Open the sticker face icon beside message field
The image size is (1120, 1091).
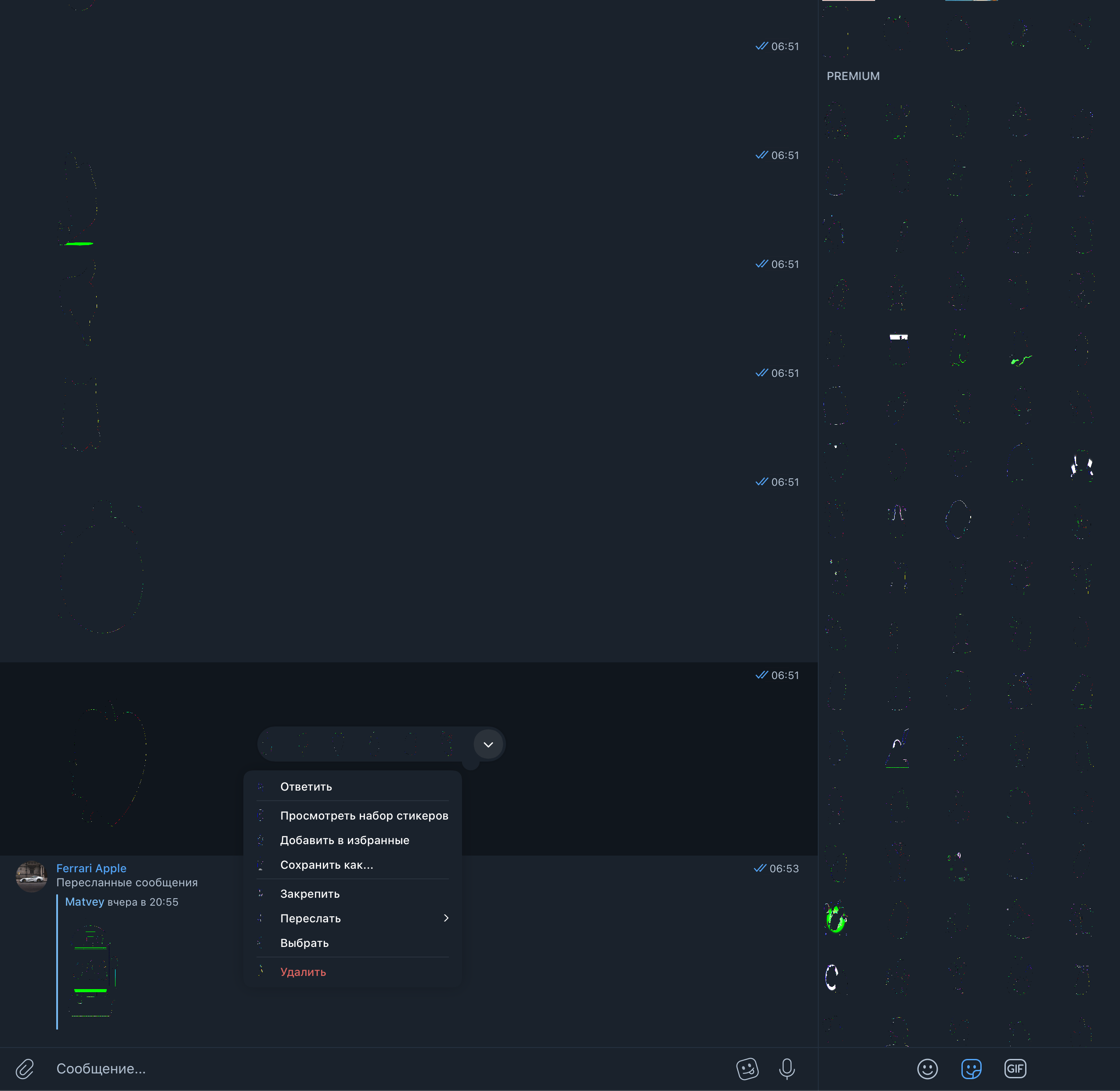point(747,1069)
